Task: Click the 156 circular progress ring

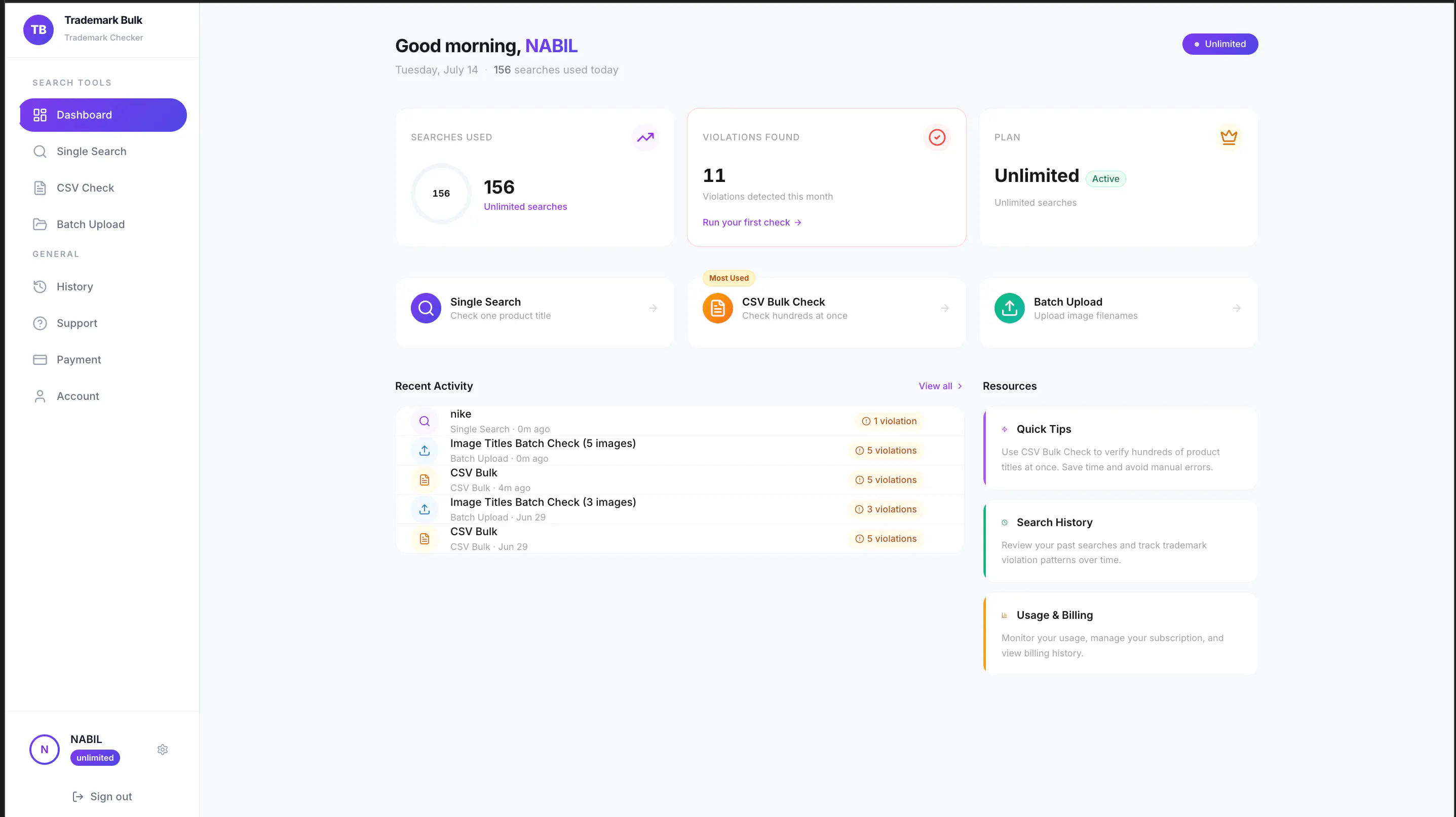Action: tap(441, 194)
